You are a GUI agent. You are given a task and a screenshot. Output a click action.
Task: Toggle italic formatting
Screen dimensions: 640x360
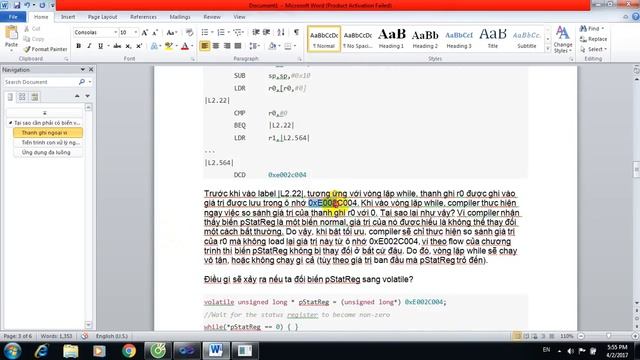[89, 46]
